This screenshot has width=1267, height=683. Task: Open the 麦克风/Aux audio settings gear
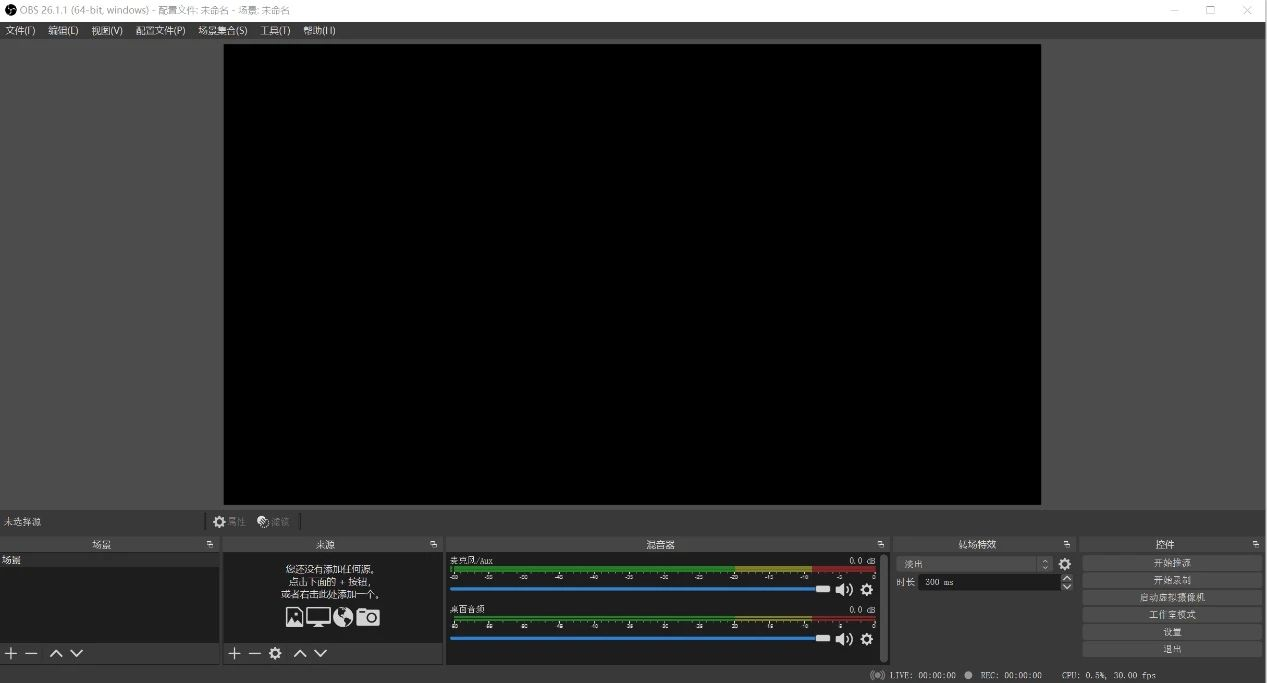pyautogui.click(x=866, y=589)
